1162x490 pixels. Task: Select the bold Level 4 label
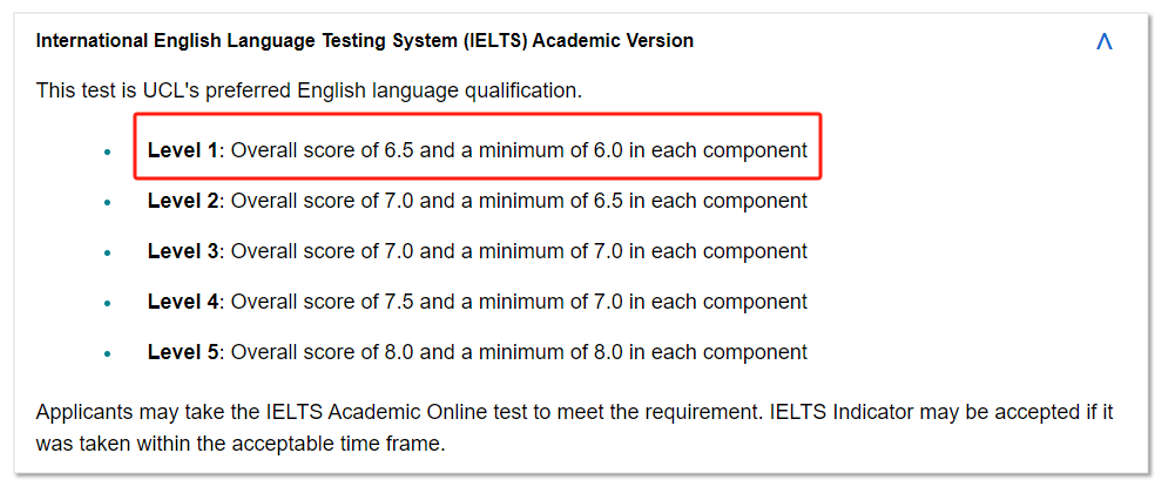click(182, 302)
